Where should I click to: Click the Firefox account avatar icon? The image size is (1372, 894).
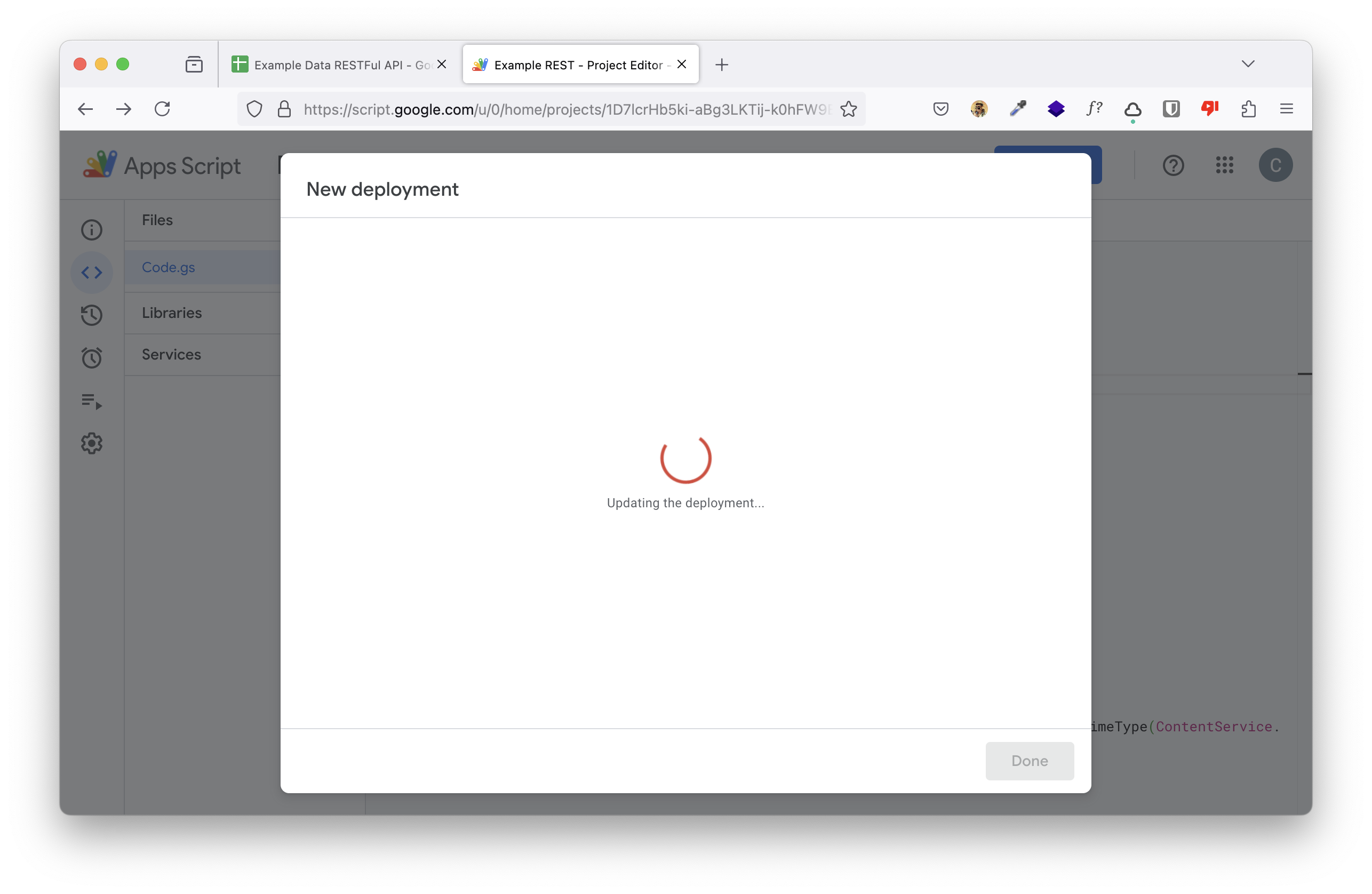[979, 108]
